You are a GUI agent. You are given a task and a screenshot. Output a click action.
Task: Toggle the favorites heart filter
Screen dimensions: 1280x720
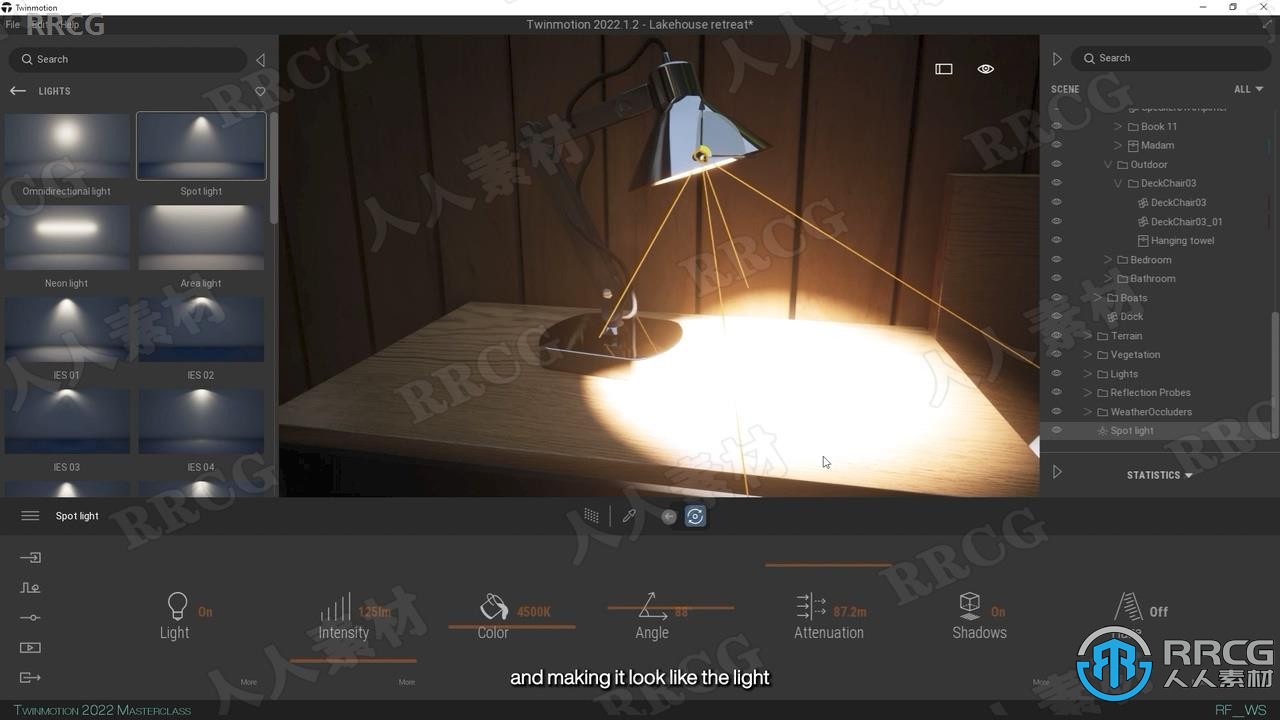[260, 91]
